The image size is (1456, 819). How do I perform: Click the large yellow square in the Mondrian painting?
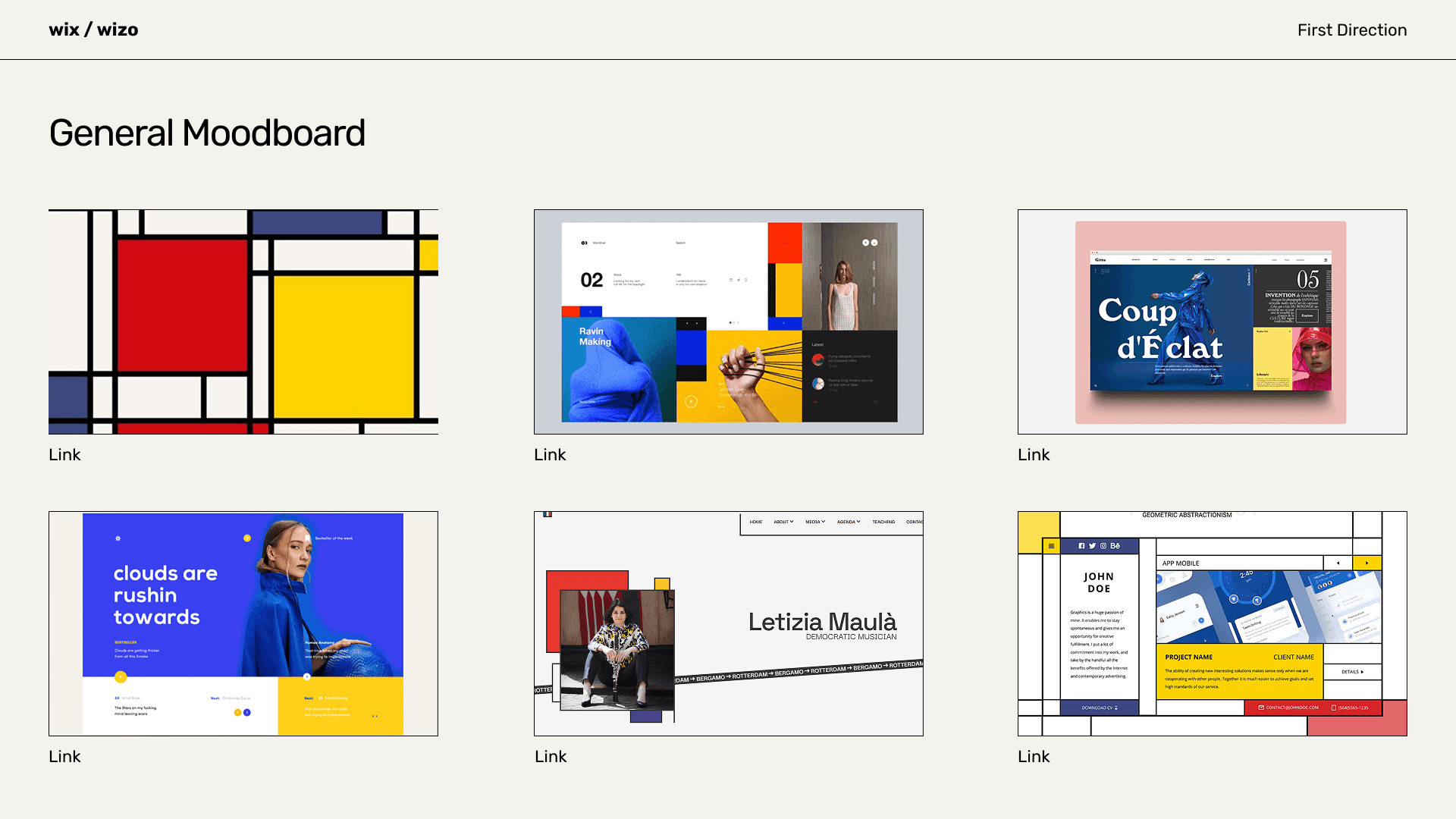pyautogui.click(x=344, y=345)
